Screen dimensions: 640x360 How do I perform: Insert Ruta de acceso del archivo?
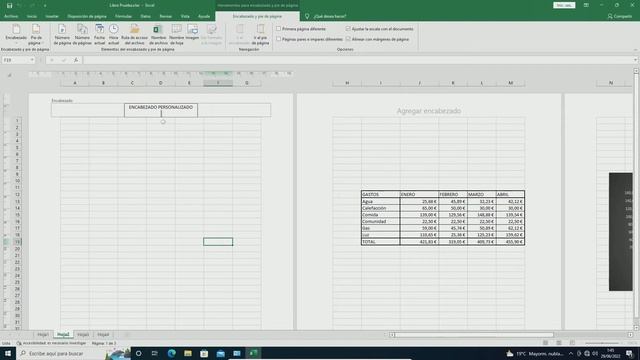coord(134,34)
